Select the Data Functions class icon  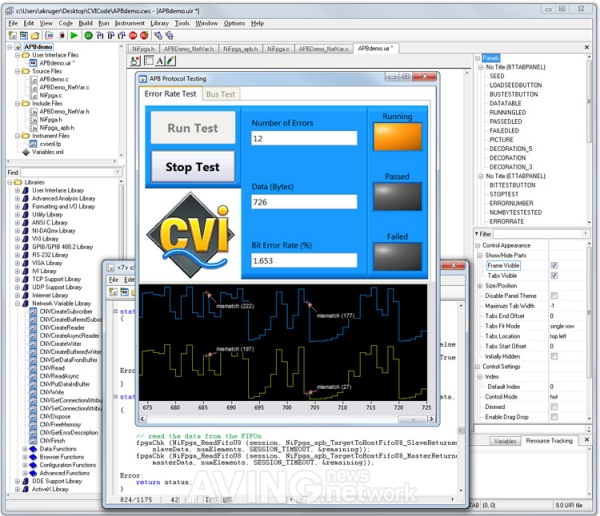coord(34,449)
